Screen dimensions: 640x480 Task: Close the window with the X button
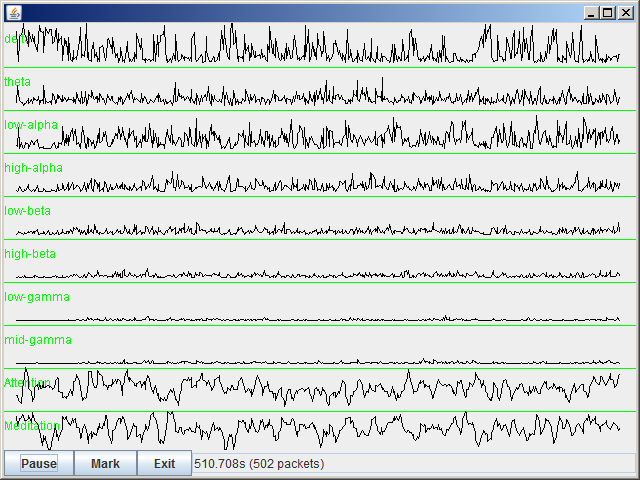pos(626,13)
